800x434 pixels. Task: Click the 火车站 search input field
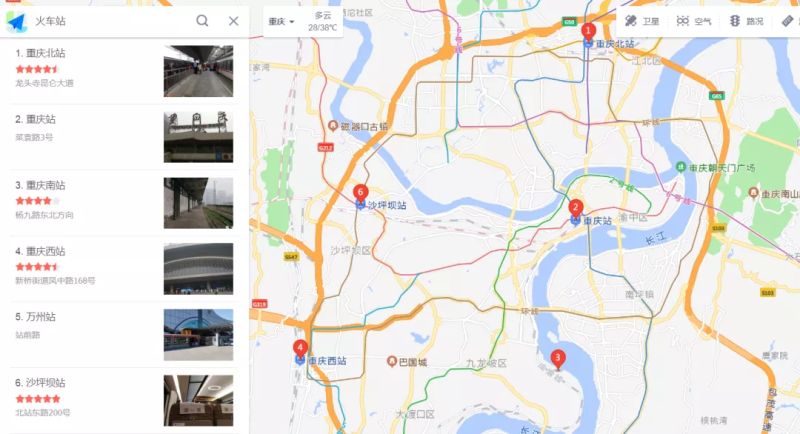pos(112,21)
